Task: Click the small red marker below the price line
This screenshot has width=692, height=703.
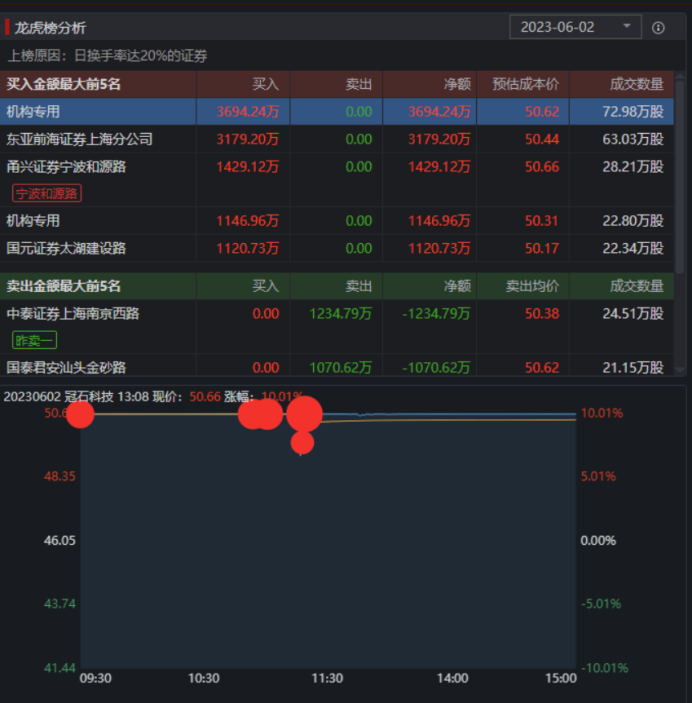Action: [302, 443]
